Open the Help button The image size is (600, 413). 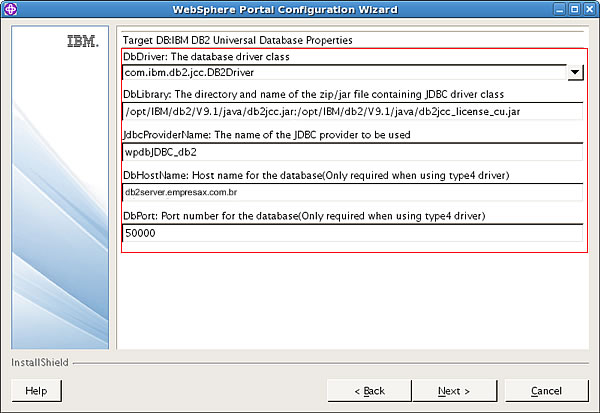(36, 391)
